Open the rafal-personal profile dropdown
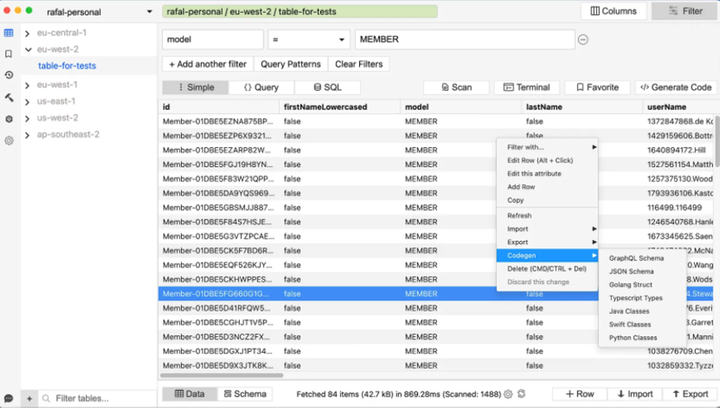The width and height of the screenshot is (720, 408). pos(99,12)
